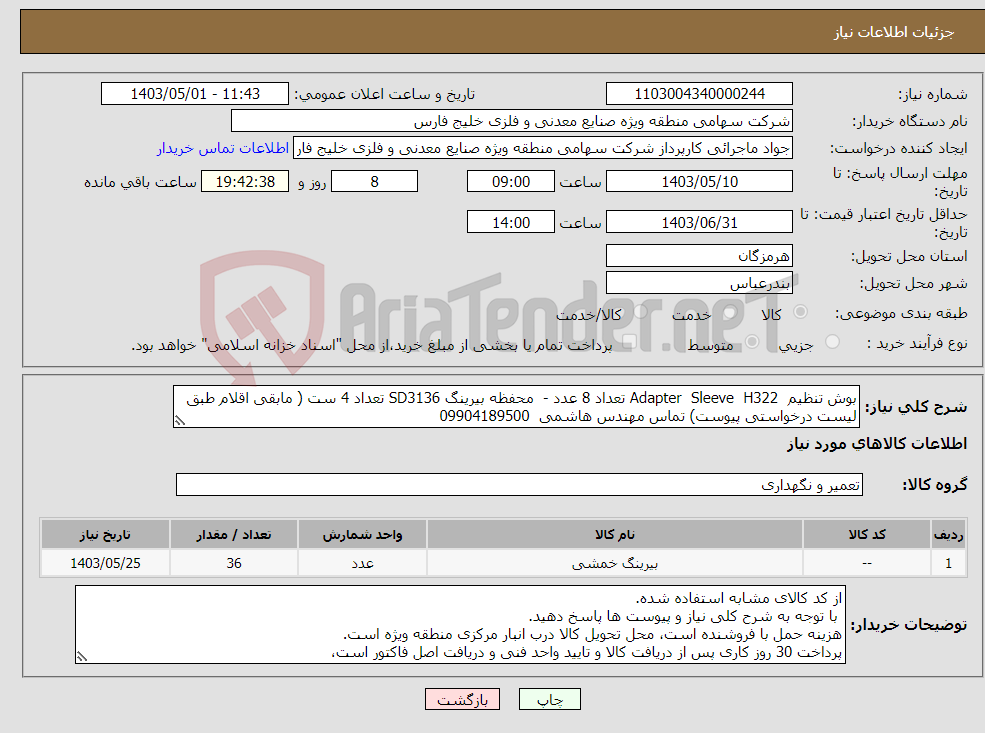This screenshot has width=985, height=733.
Task: Select the جزیی purchase type radio
Action: (832, 342)
